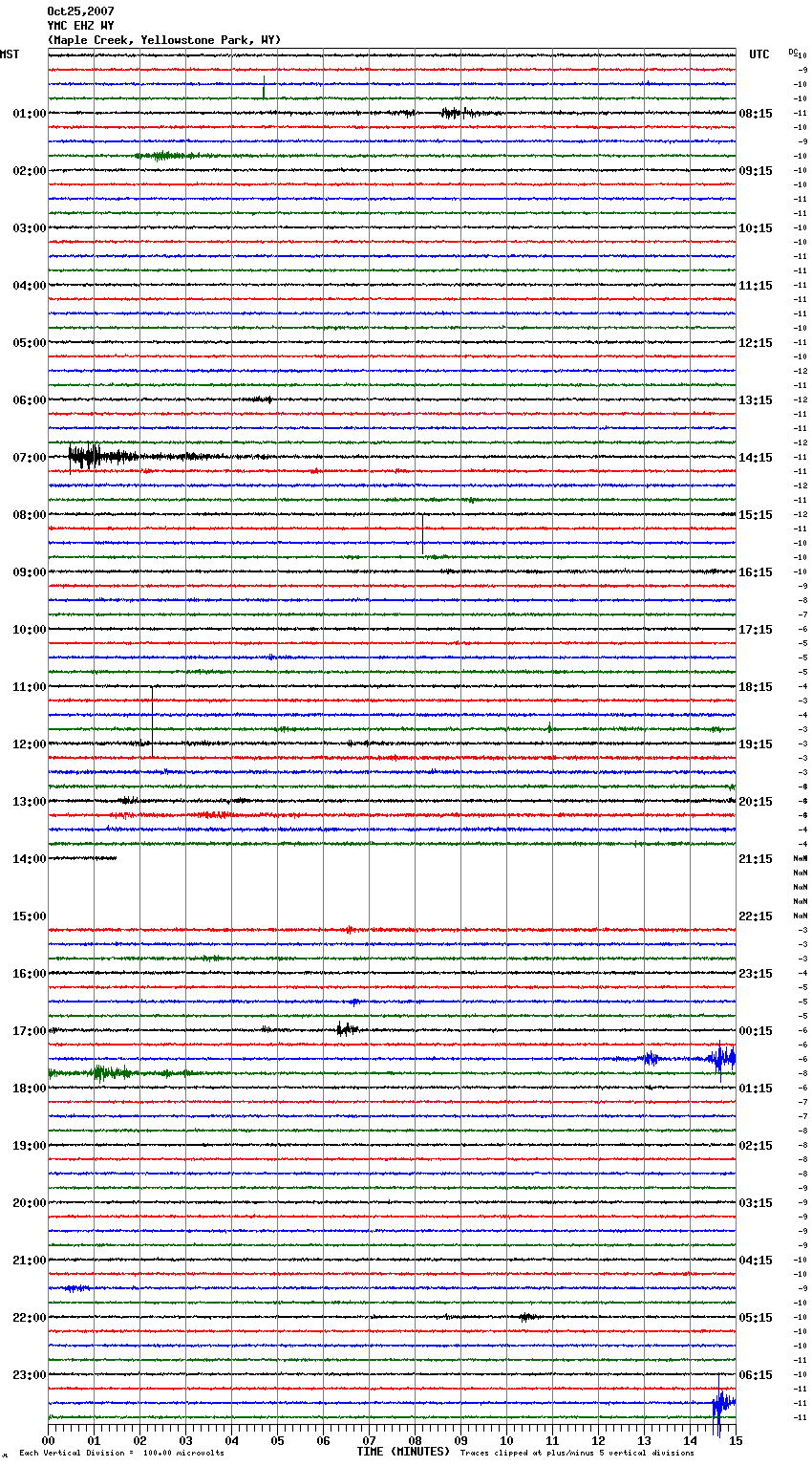Click the TIME (MINUTES) axis title
The width and height of the screenshot is (812, 1466).
point(403,1452)
